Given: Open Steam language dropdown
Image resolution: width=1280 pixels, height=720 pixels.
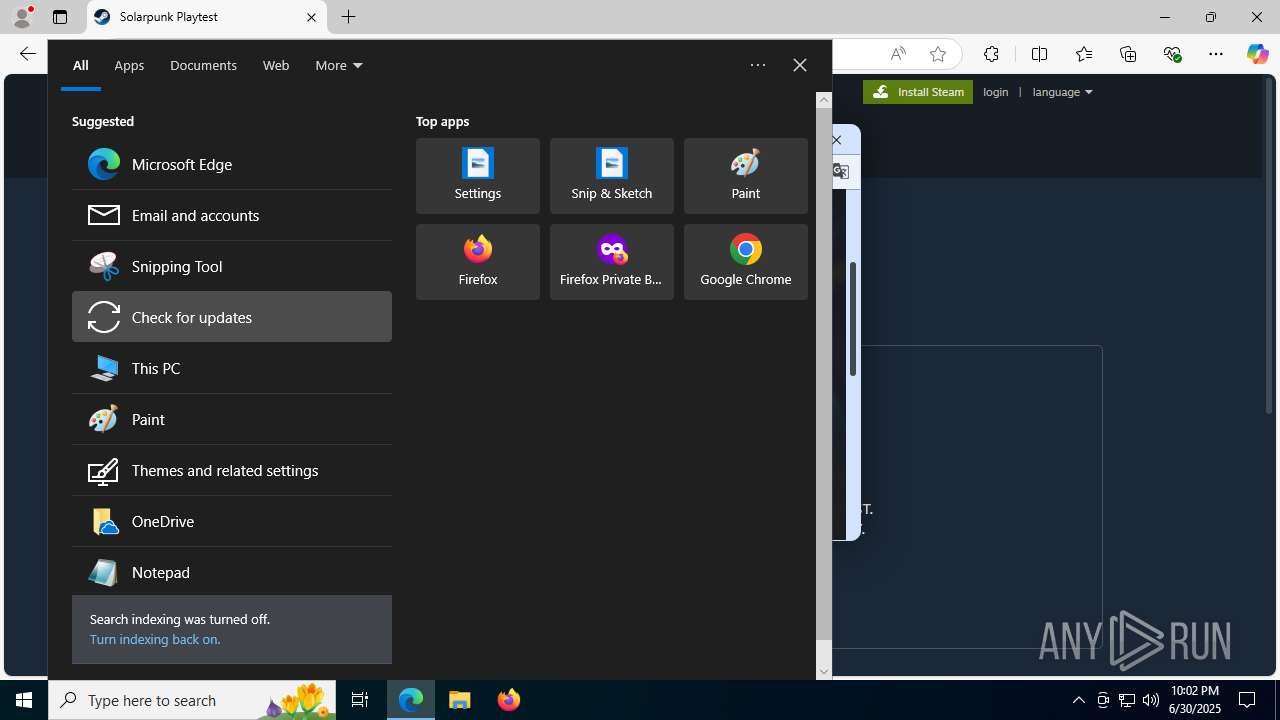Looking at the screenshot, I should point(1062,92).
